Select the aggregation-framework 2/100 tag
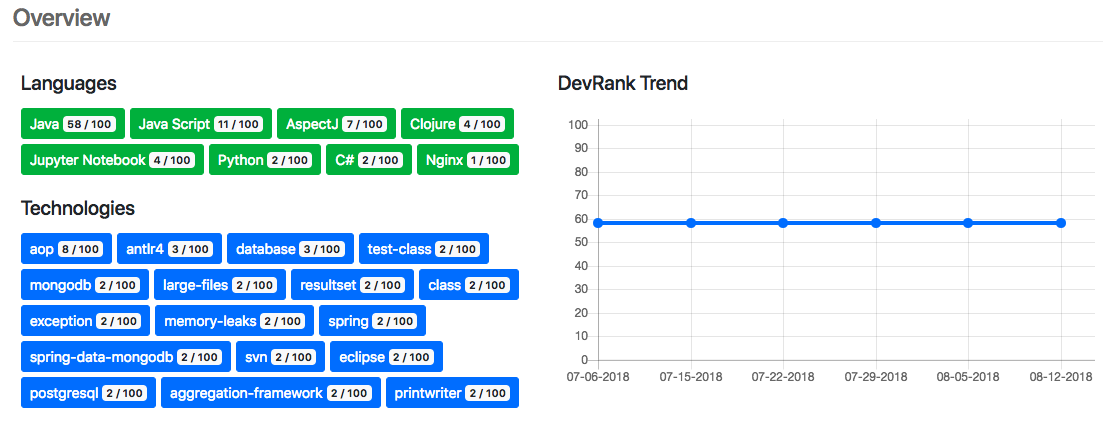The image size is (1112, 438). point(271,393)
